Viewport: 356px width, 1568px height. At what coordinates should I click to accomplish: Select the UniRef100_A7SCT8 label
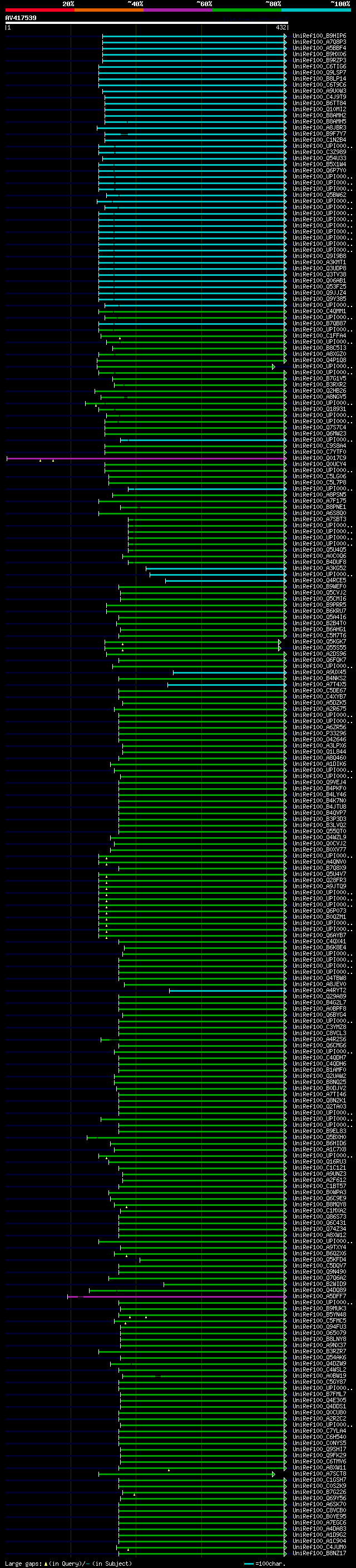click(x=319, y=1473)
